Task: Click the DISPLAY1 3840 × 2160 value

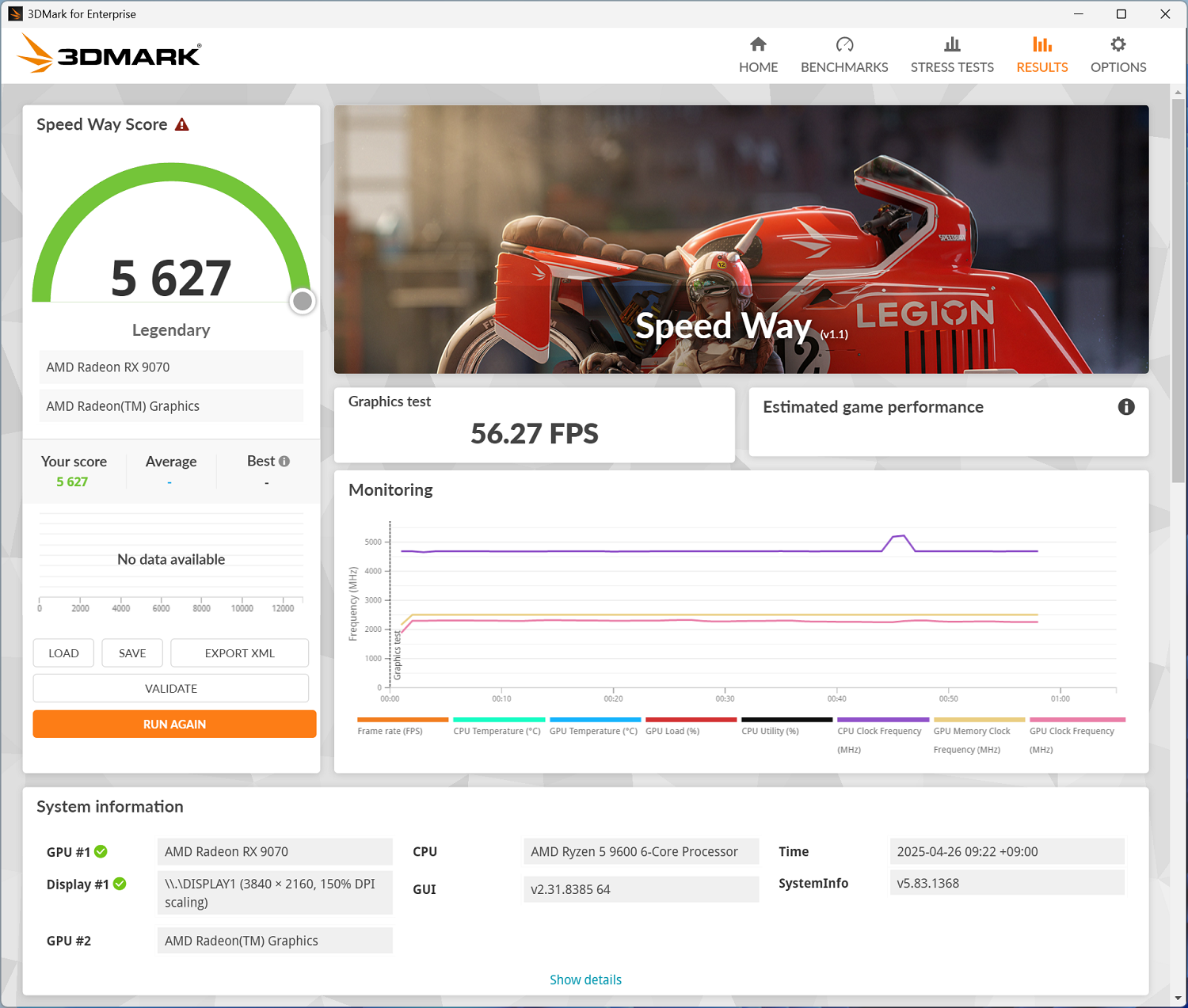Action: pyautogui.click(x=275, y=892)
